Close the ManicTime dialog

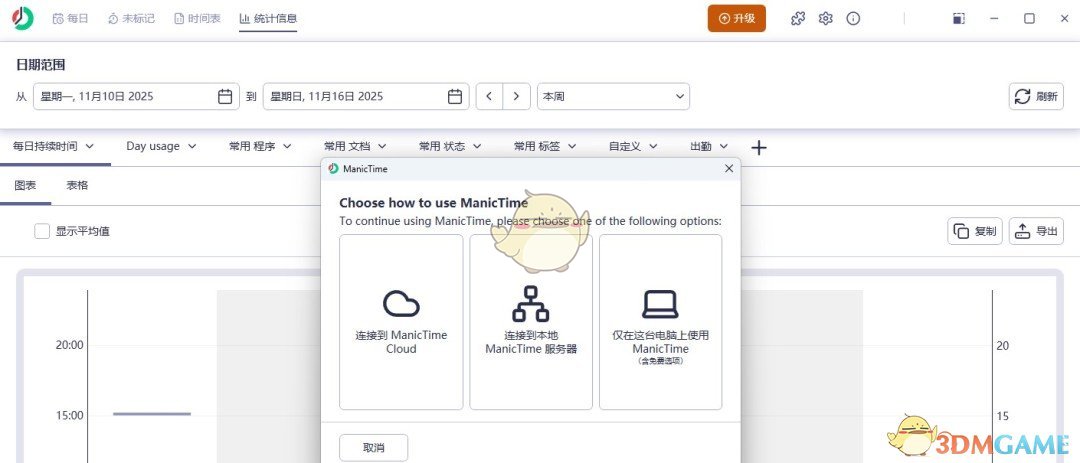[x=729, y=168]
